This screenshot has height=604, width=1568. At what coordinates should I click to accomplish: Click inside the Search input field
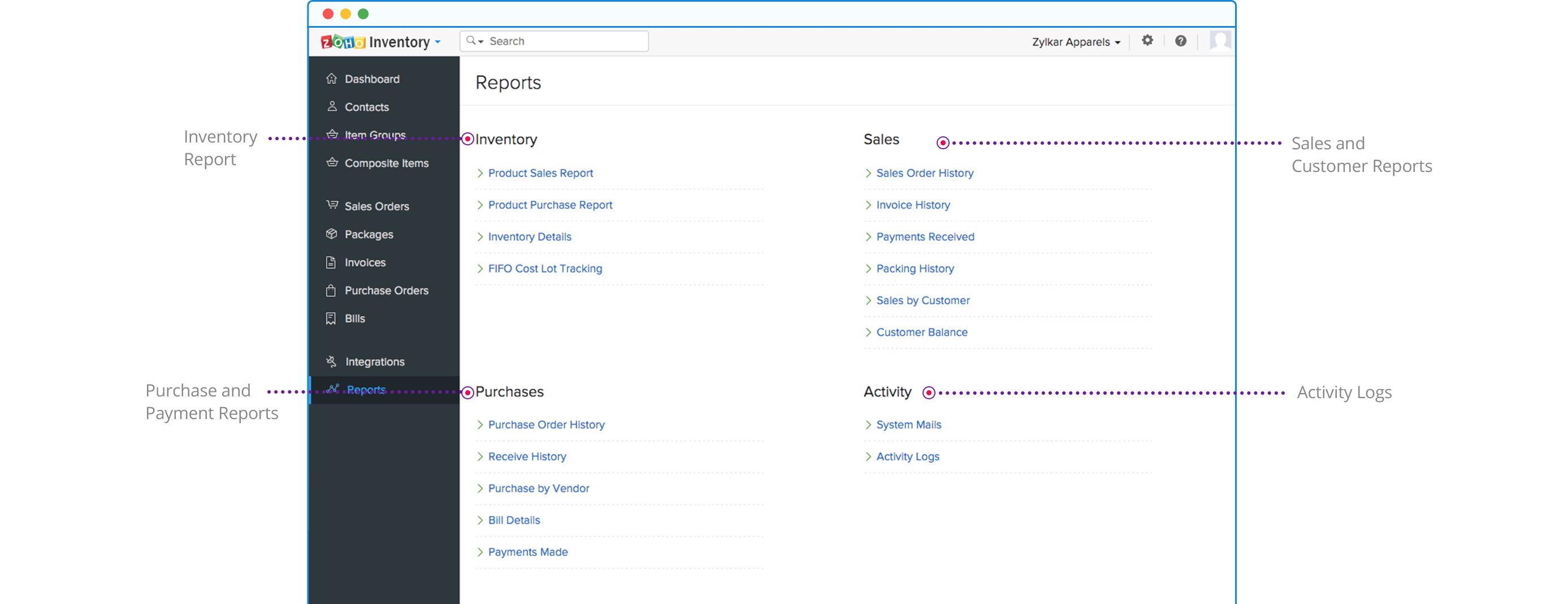coord(560,40)
